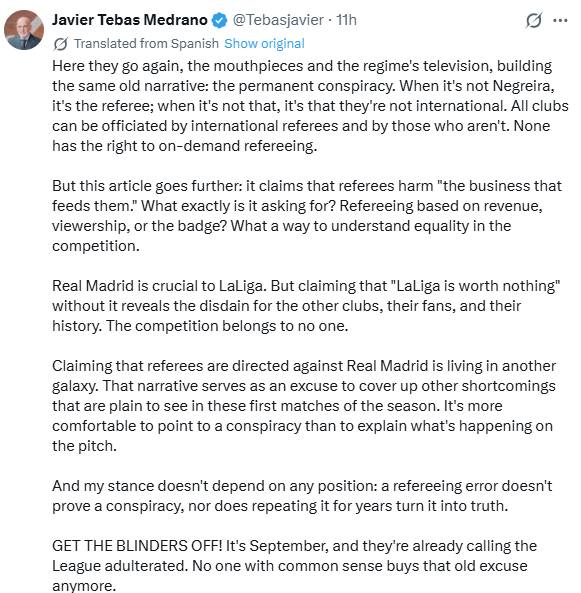
Task: Open the three-dot More options menu
Action: (560, 20)
